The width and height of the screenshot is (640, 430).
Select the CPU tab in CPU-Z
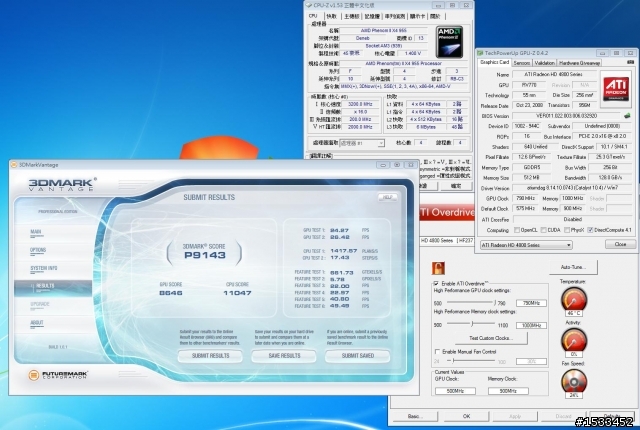313,16
